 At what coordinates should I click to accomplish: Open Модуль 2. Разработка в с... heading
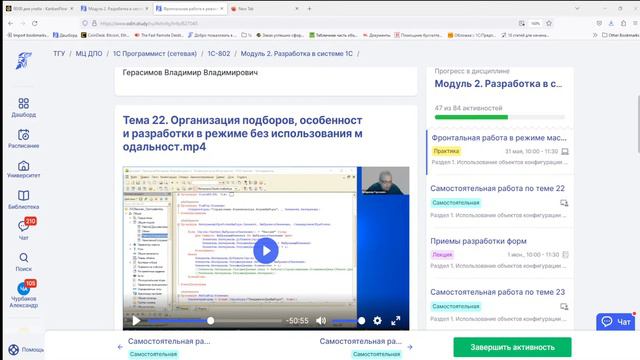click(498, 84)
